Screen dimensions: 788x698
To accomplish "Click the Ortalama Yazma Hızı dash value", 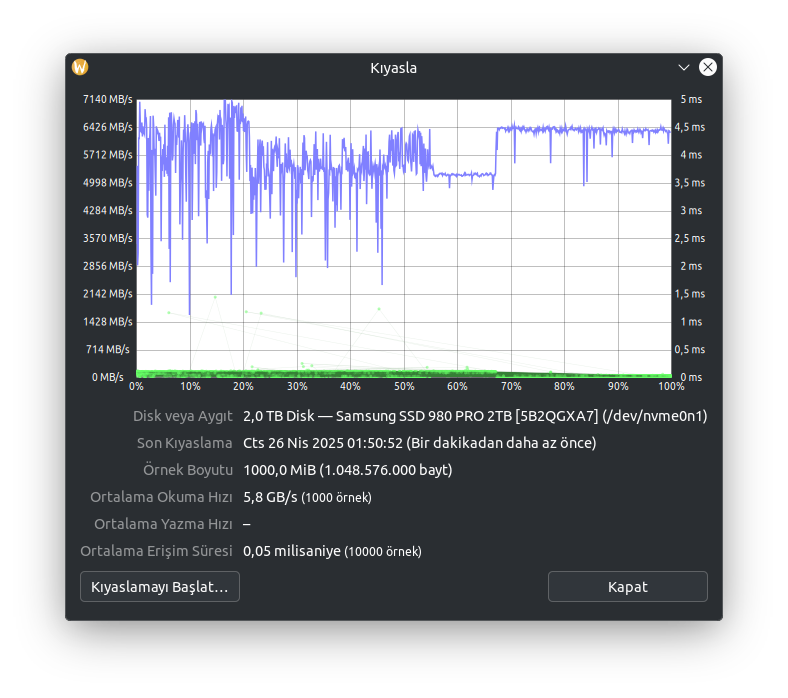I will click(247, 524).
